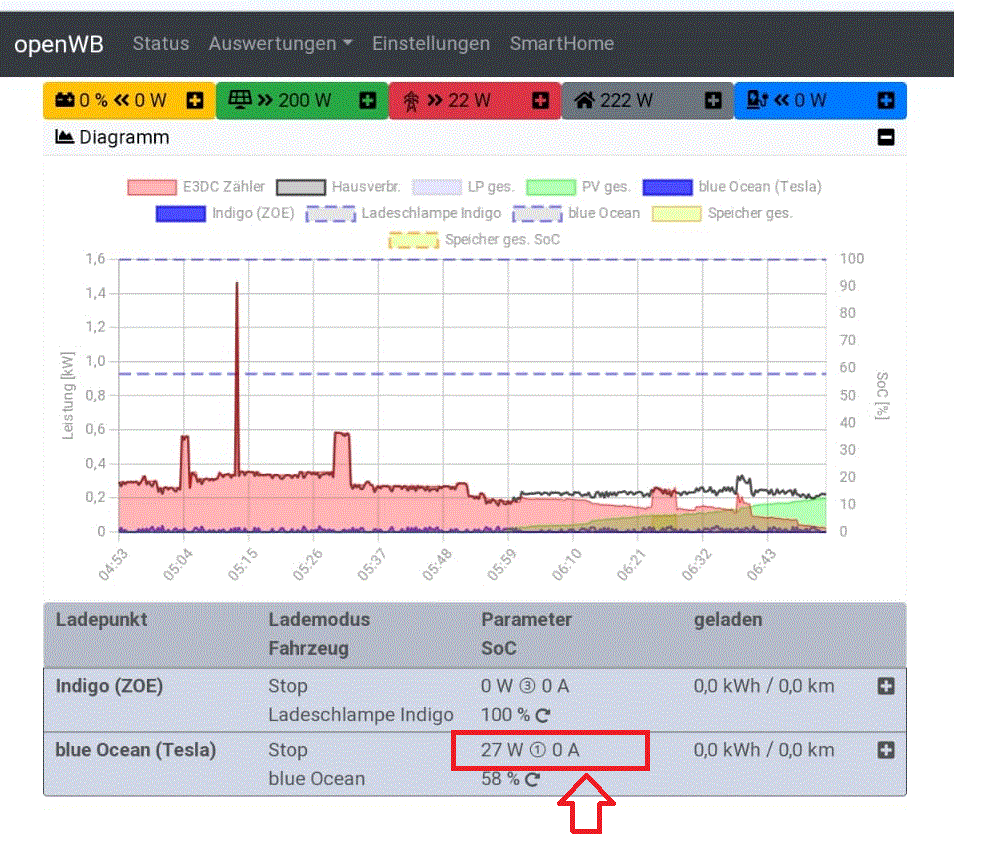
Task: Click the battery storage icon in yellow tile
Action: (64, 100)
